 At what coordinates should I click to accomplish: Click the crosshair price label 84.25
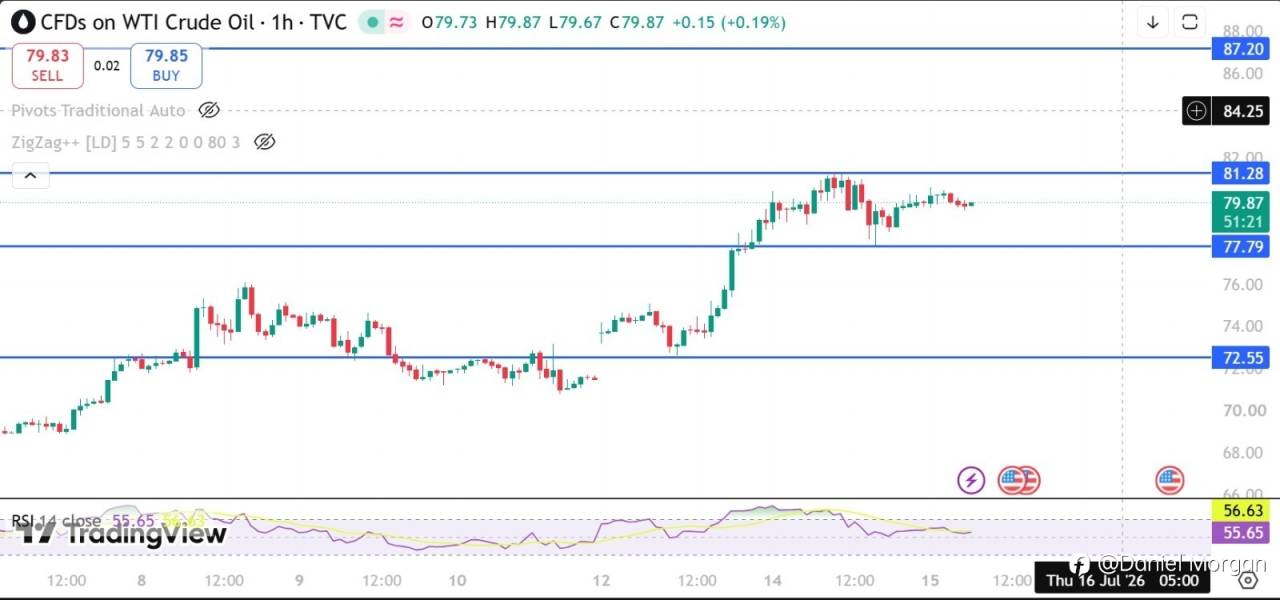[1241, 111]
